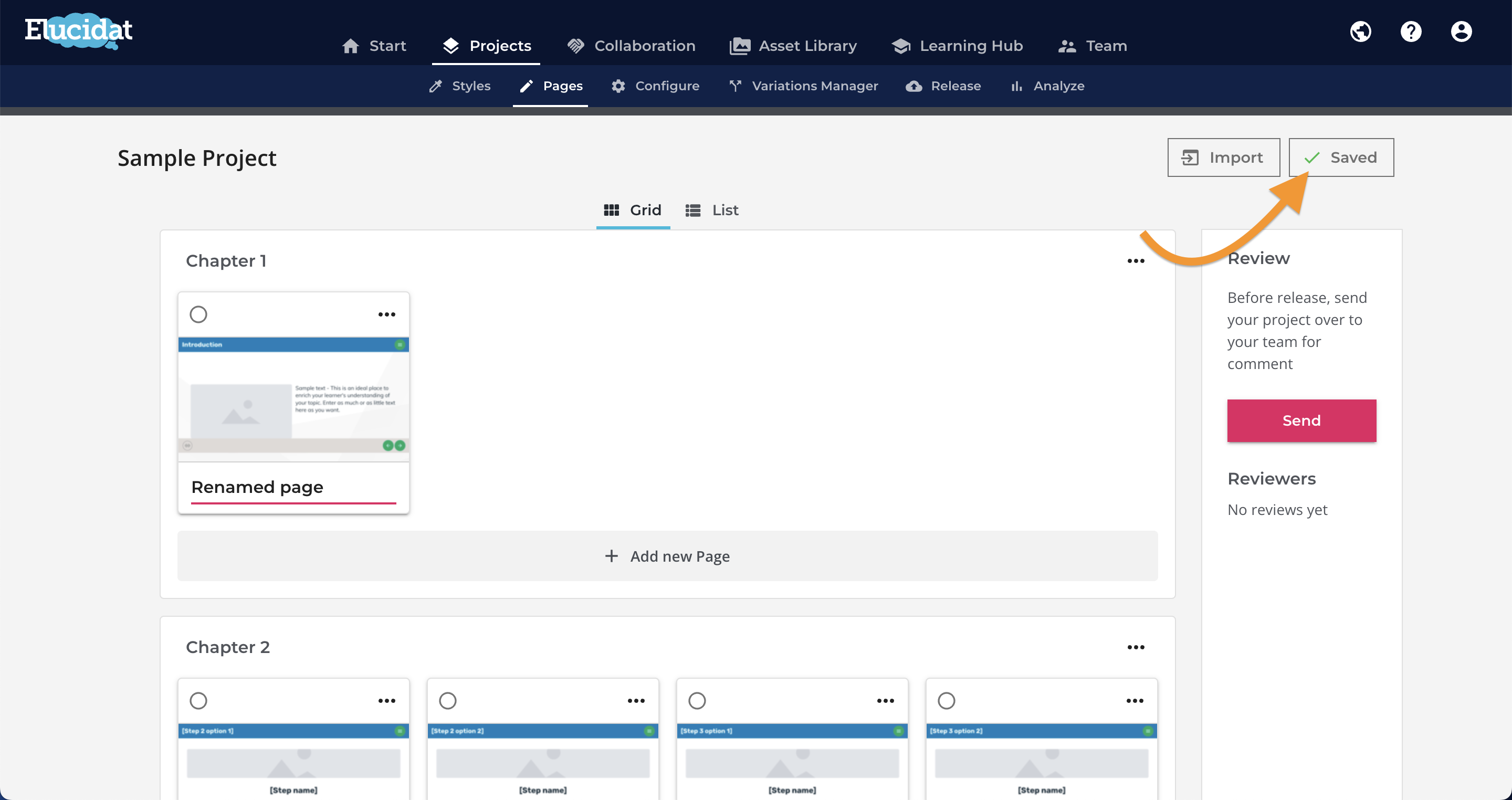Switch to List view
The height and width of the screenshot is (800, 1512).
click(x=711, y=210)
